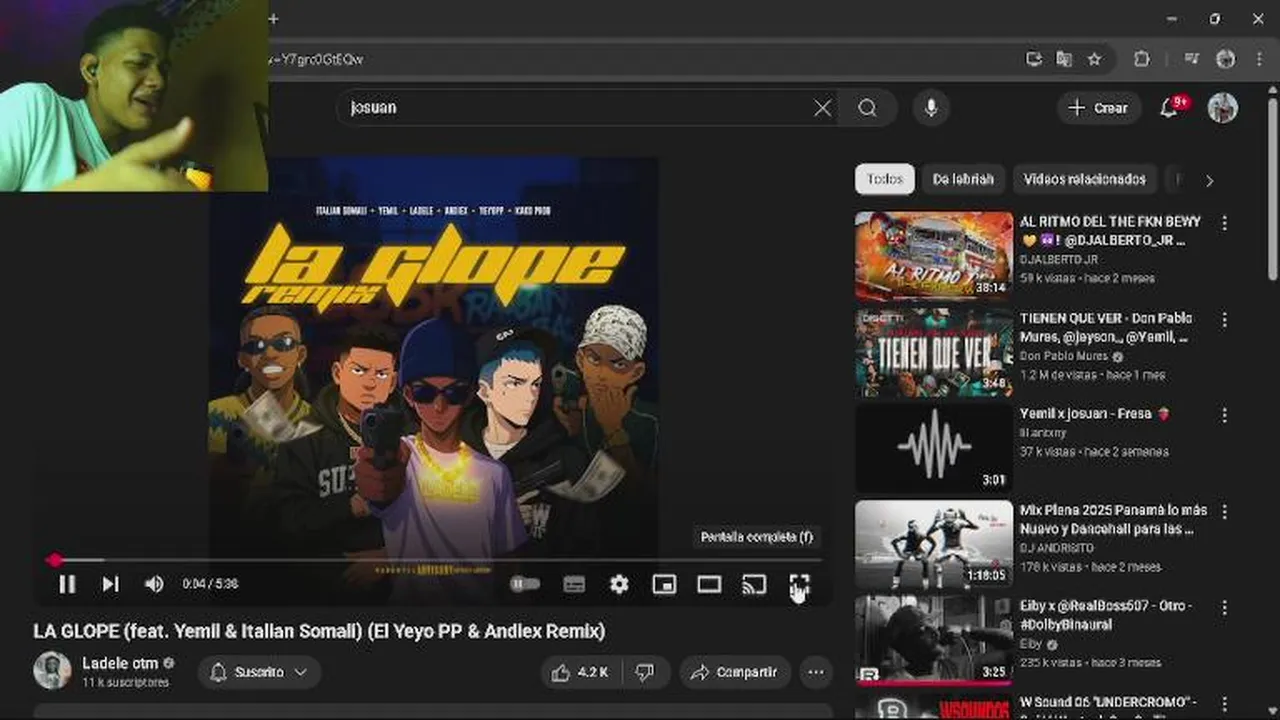This screenshot has height=720, width=1280.
Task: Expand the Suscrito notification dropdown
Action: click(x=259, y=673)
